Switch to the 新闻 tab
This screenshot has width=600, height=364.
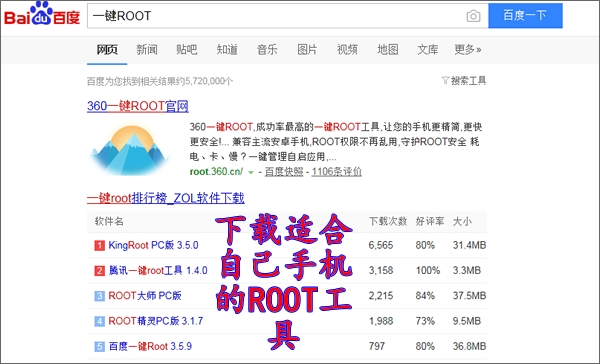(x=147, y=49)
